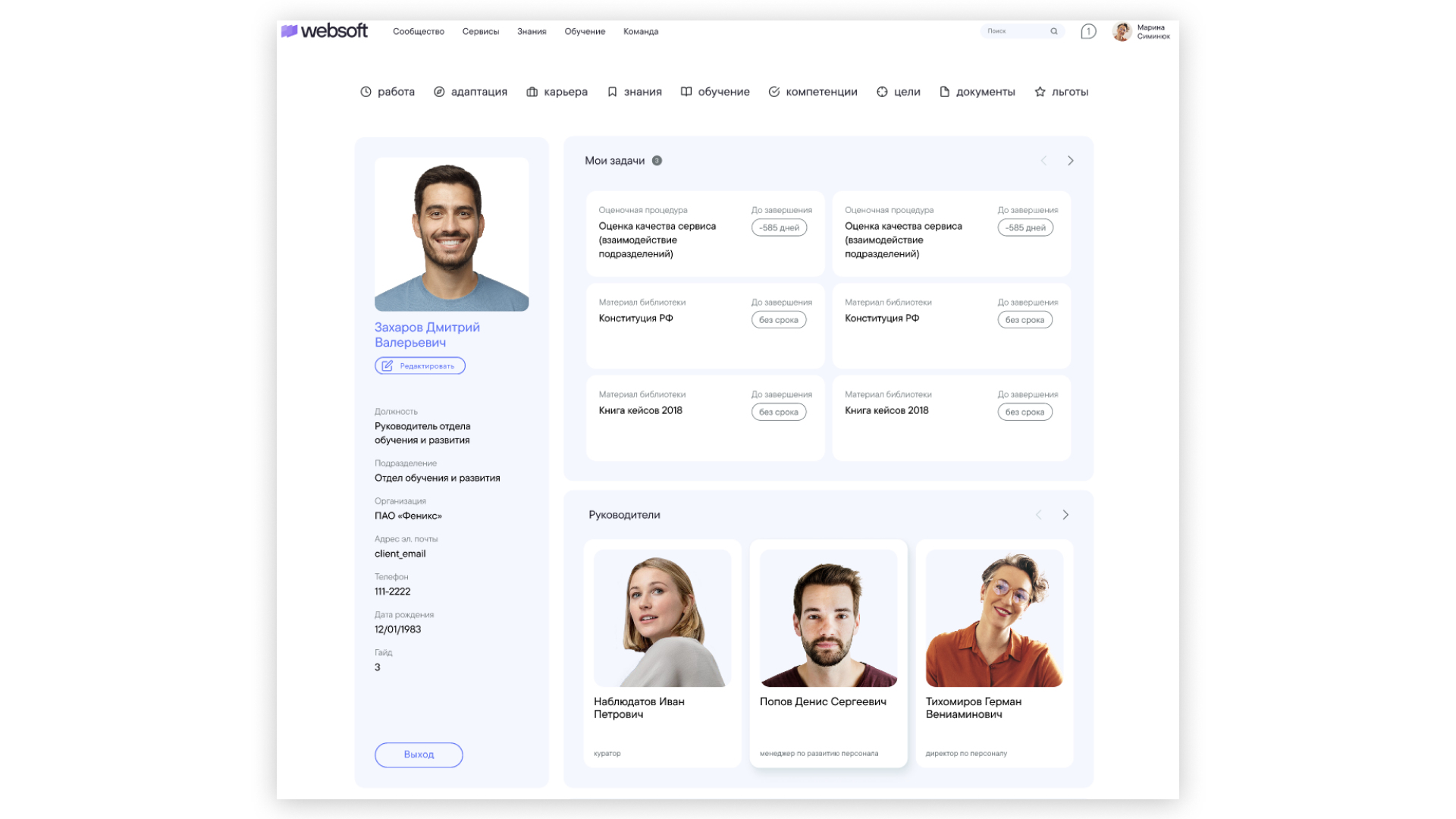The width and height of the screenshot is (1456, 819).
Task: Open the Обучение top menu item
Action: tap(585, 32)
